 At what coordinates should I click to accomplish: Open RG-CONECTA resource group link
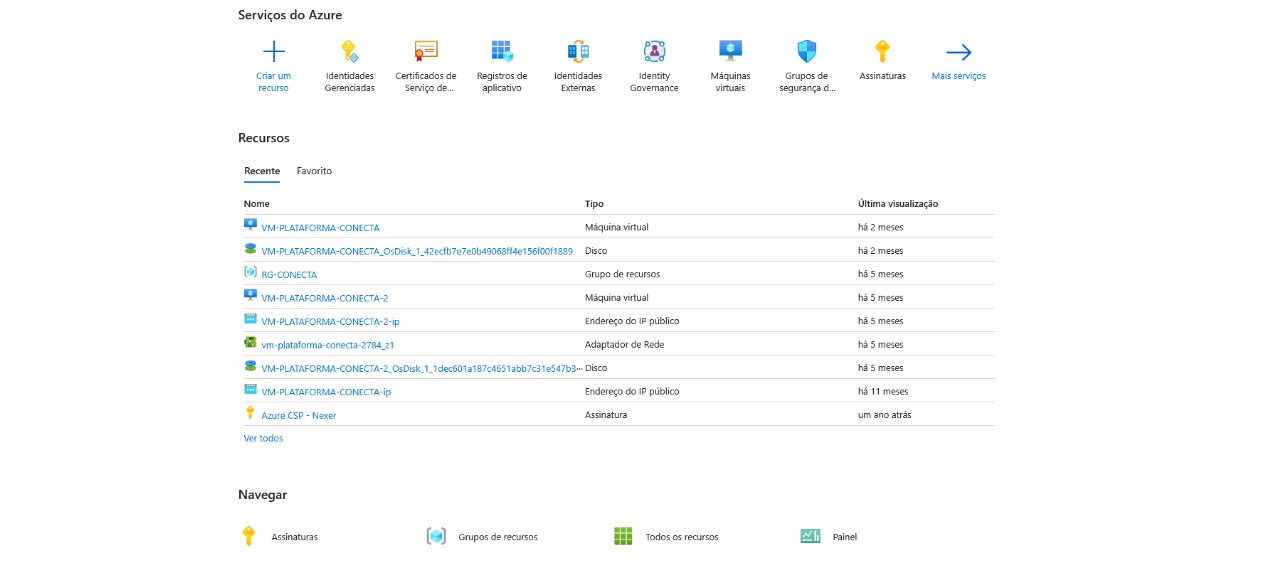pos(289,275)
